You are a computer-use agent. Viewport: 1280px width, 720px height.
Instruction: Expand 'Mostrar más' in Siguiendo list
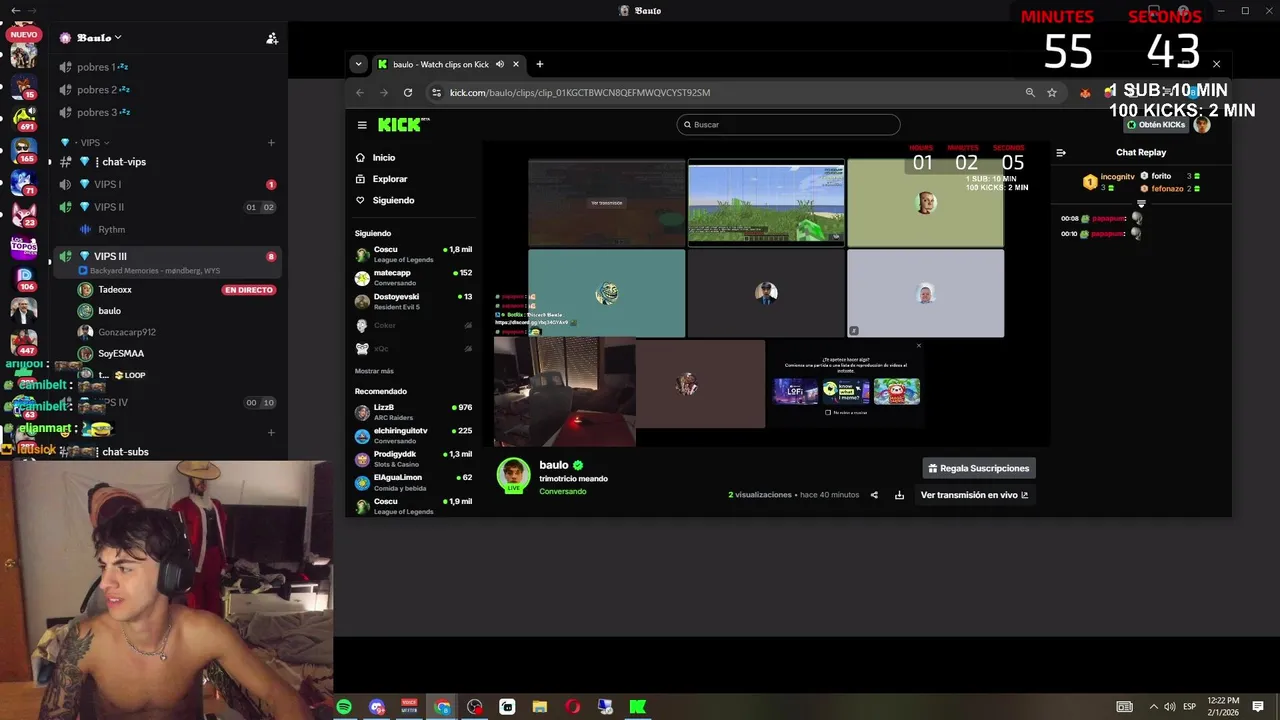click(374, 371)
